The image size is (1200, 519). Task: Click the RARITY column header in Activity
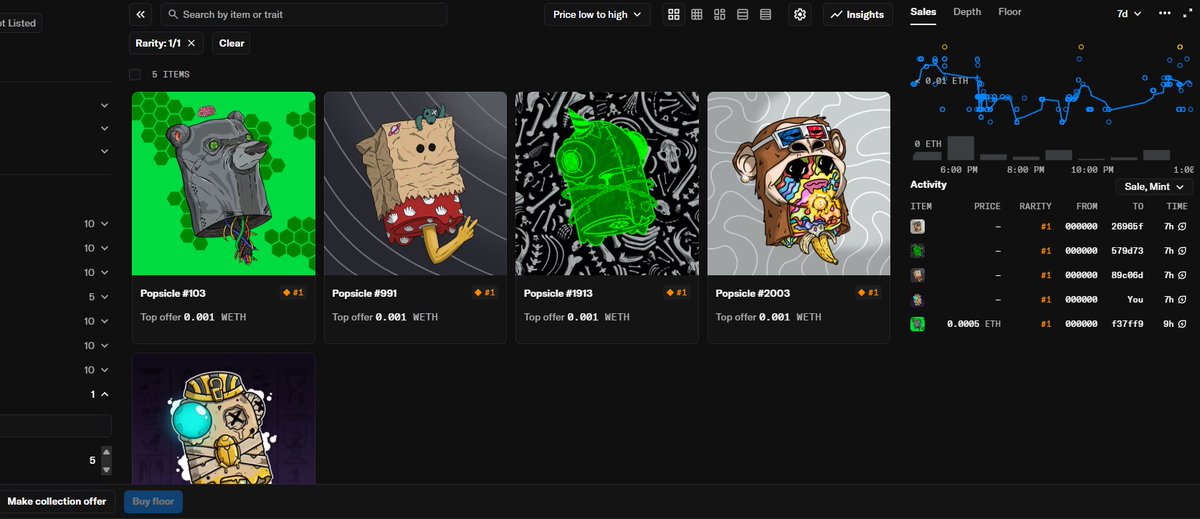coord(1035,206)
